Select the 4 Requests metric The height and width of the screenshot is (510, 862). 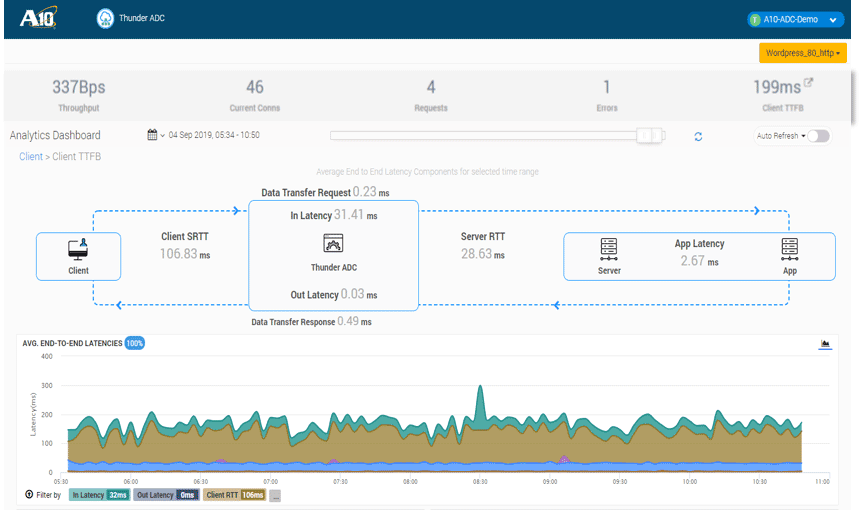[x=431, y=95]
